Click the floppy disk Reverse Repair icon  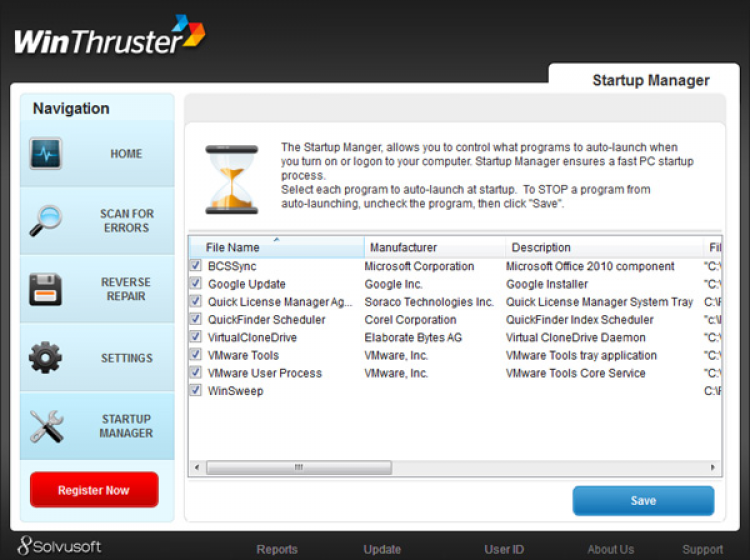pos(45,289)
